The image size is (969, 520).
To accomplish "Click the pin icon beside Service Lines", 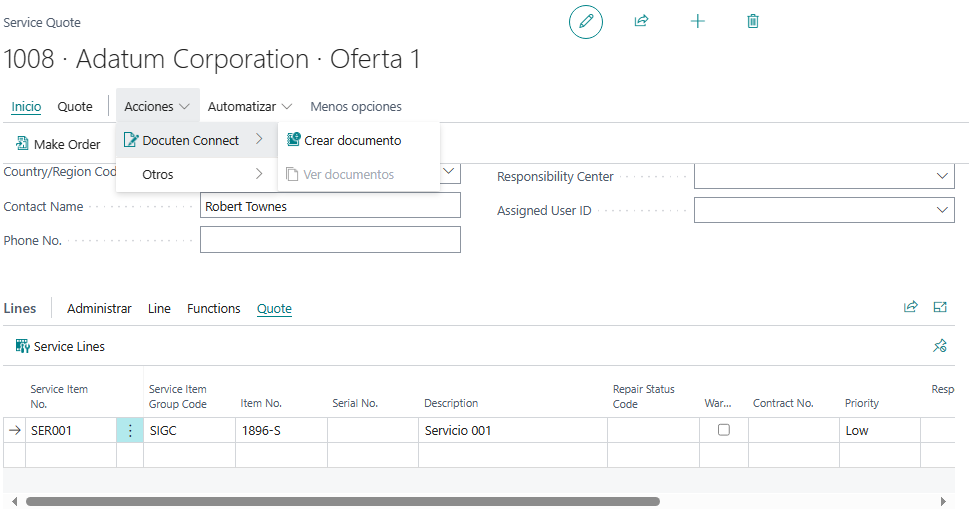I will pos(939,346).
